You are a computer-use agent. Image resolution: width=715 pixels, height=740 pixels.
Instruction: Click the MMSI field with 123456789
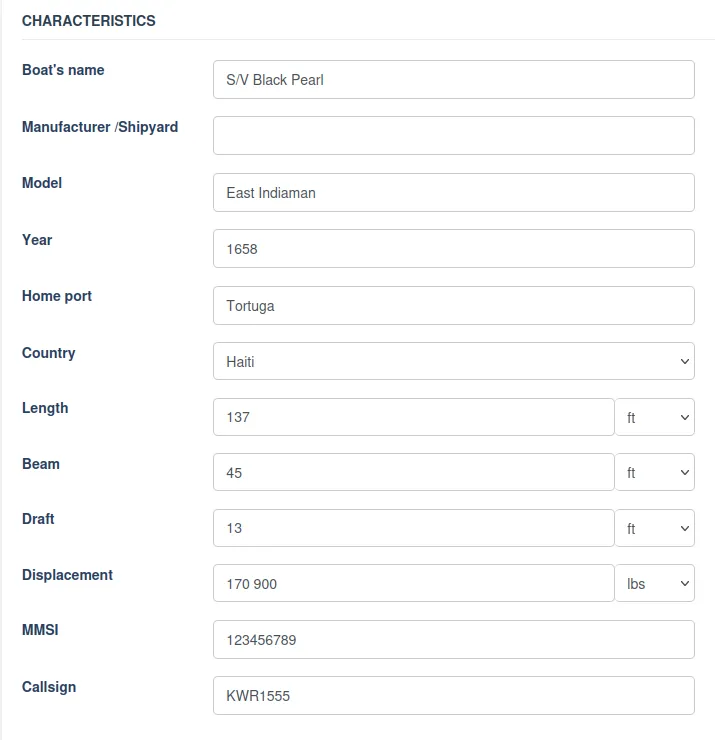pyautogui.click(x=454, y=639)
